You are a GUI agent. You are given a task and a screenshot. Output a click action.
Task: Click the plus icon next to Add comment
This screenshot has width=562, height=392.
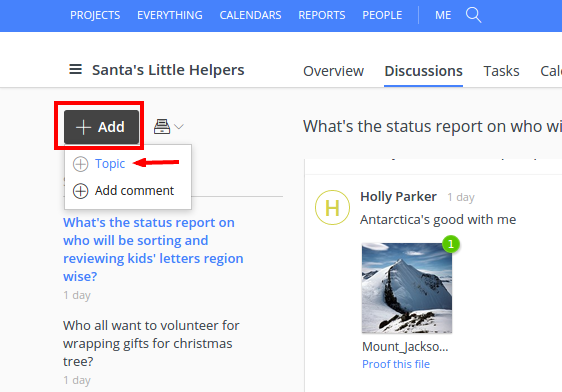point(80,191)
